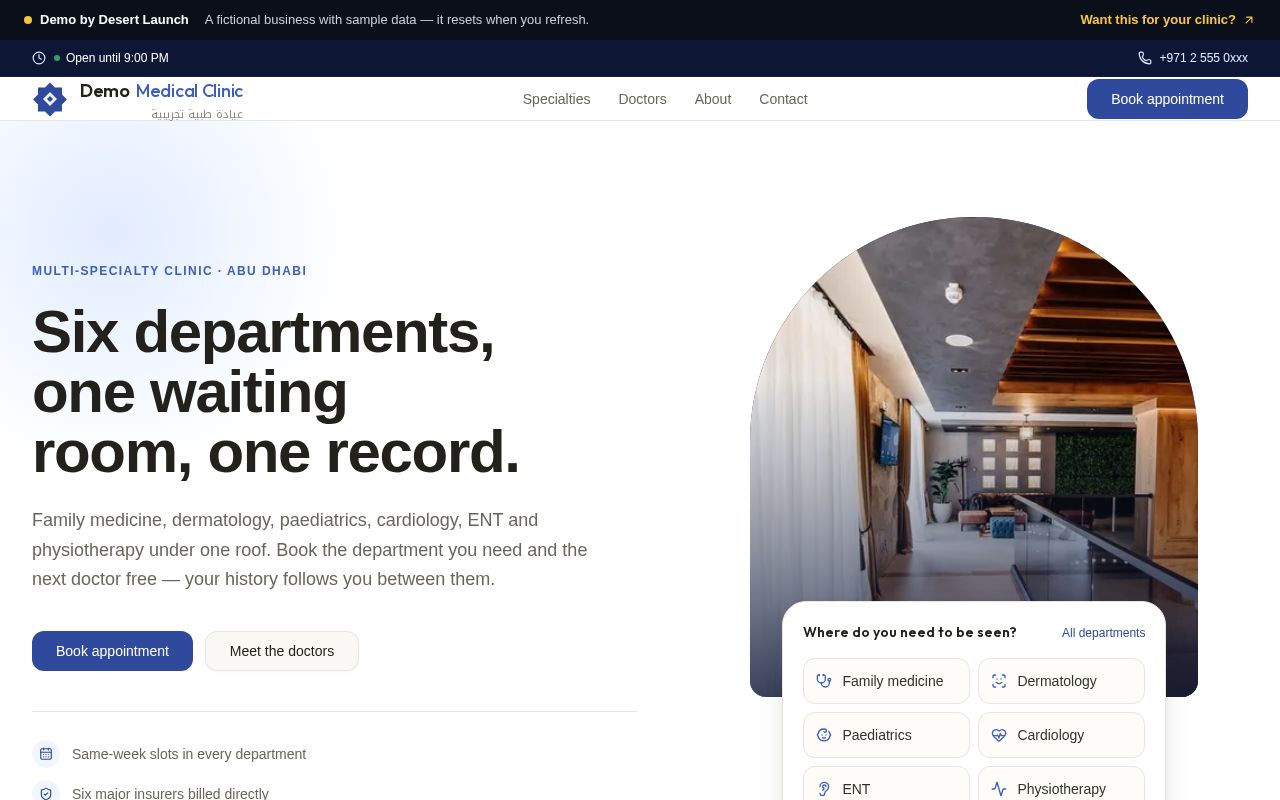The width and height of the screenshot is (1280, 800).
Task: Go to the About nav item
Action: pos(713,99)
